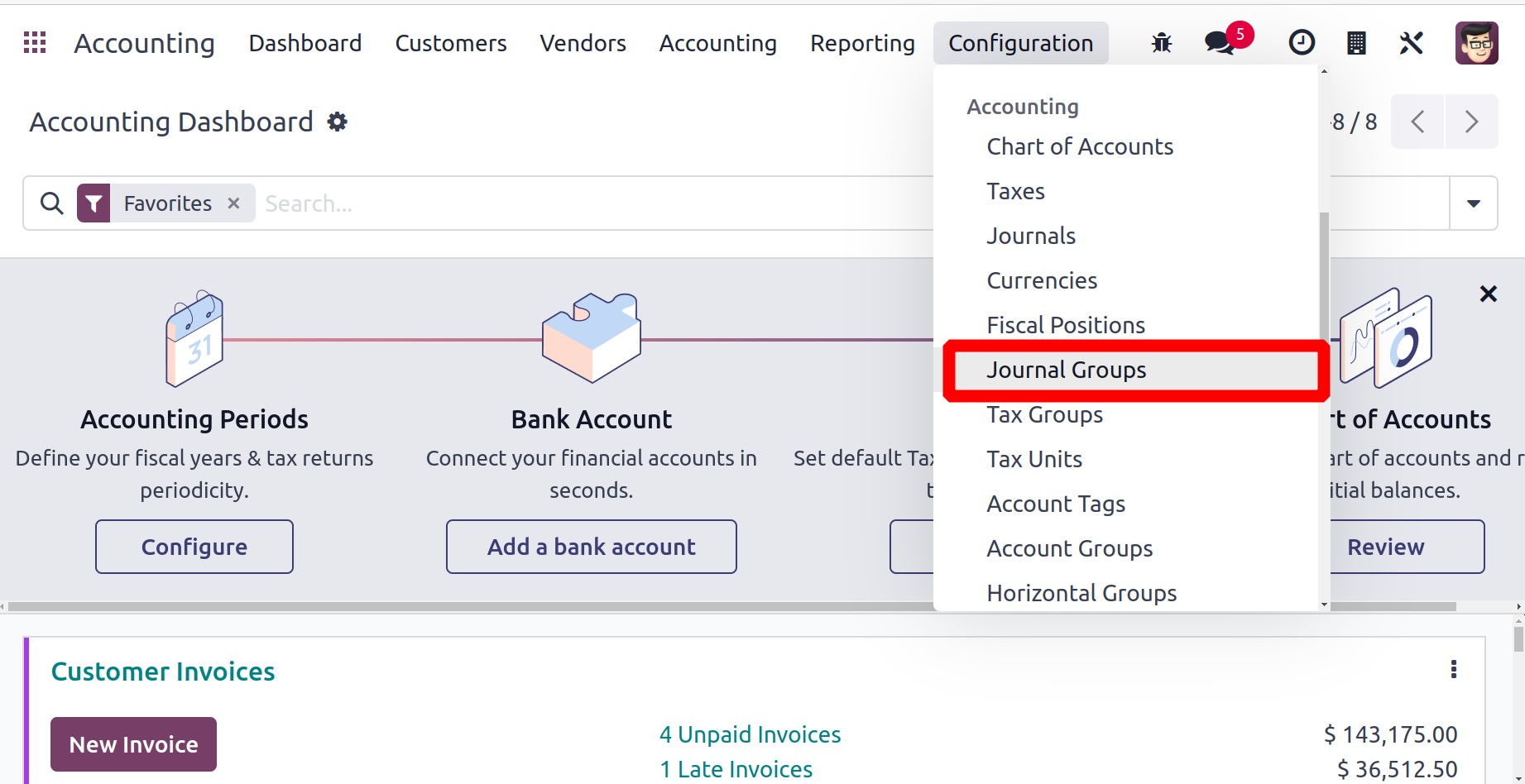
Task: Click the Accounting Dashboard gear icon
Action: coord(337,122)
